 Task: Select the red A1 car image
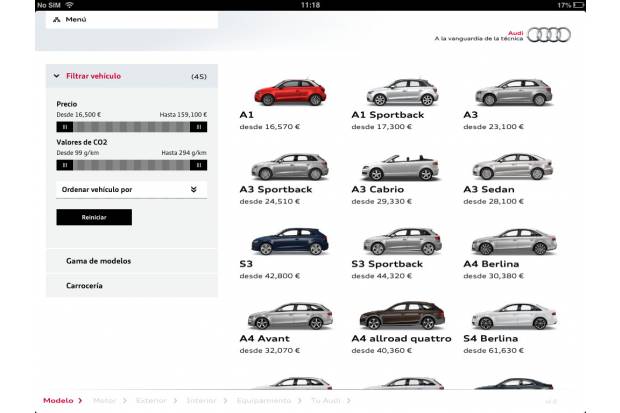(290, 92)
